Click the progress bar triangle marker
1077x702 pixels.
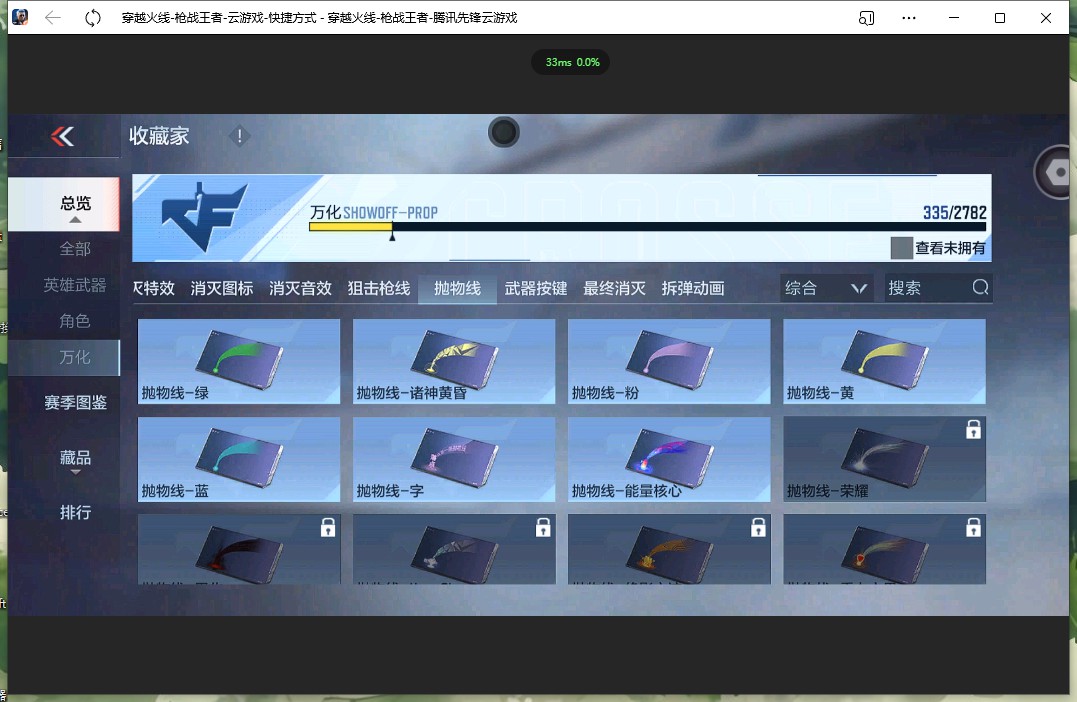(392, 236)
